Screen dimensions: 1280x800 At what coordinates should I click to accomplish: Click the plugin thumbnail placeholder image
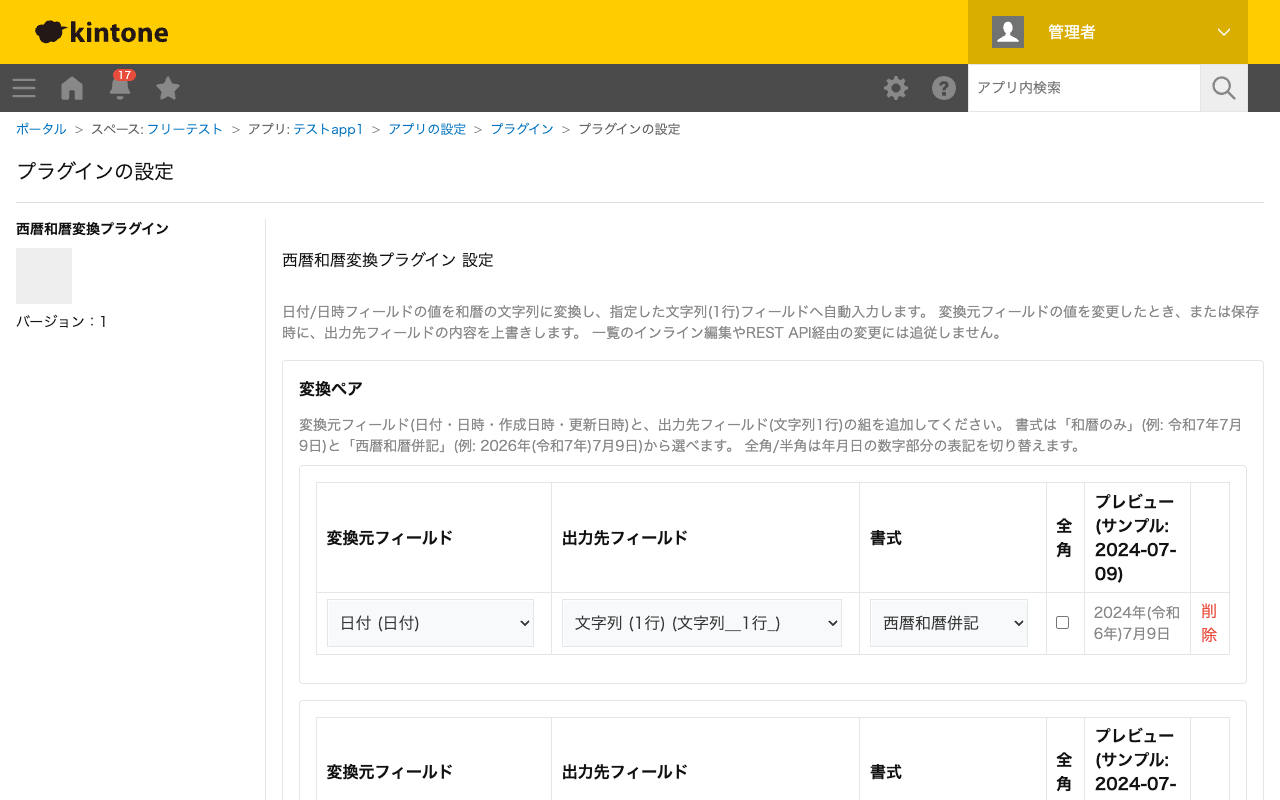click(x=44, y=276)
